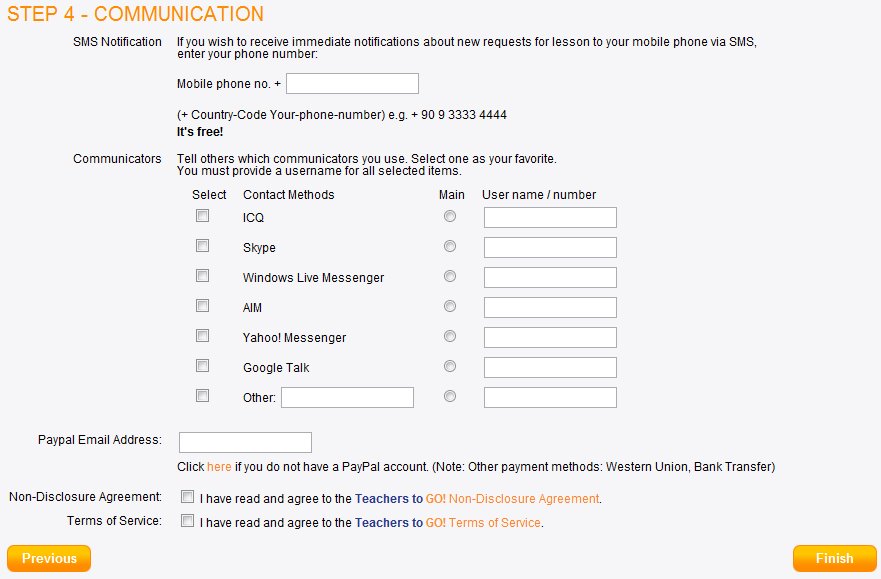Check the Google Talk checkbox
The width and height of the screenshot is (881, 579).
202,366
